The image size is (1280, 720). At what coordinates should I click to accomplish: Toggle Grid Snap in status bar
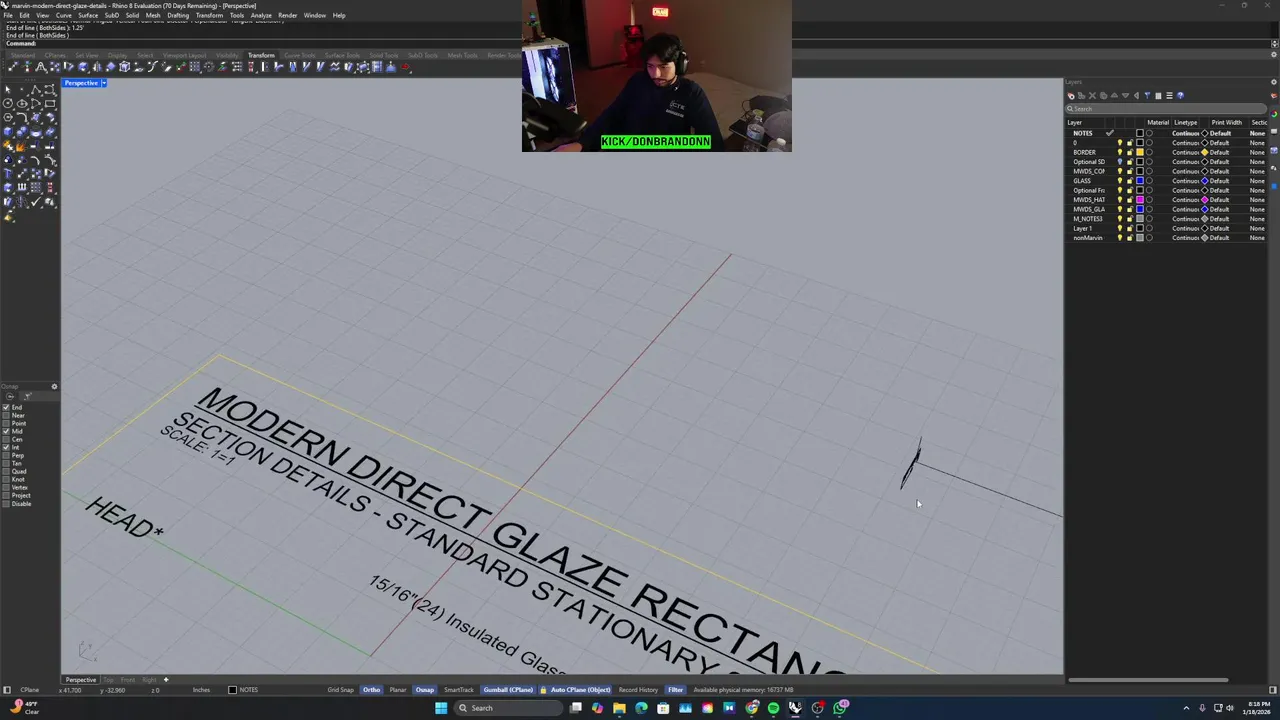(340, 690)
